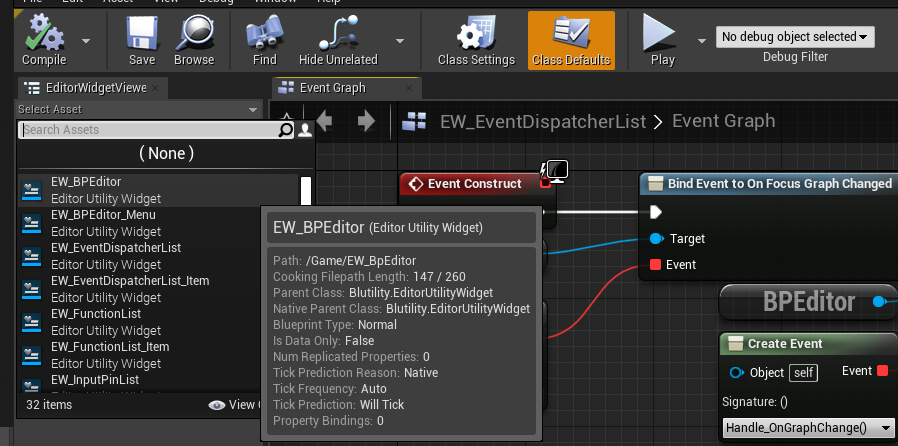Select Bind Event to On Focus Graph Changed node
Viewport: 898px width, 446px height.
(770, 184)
